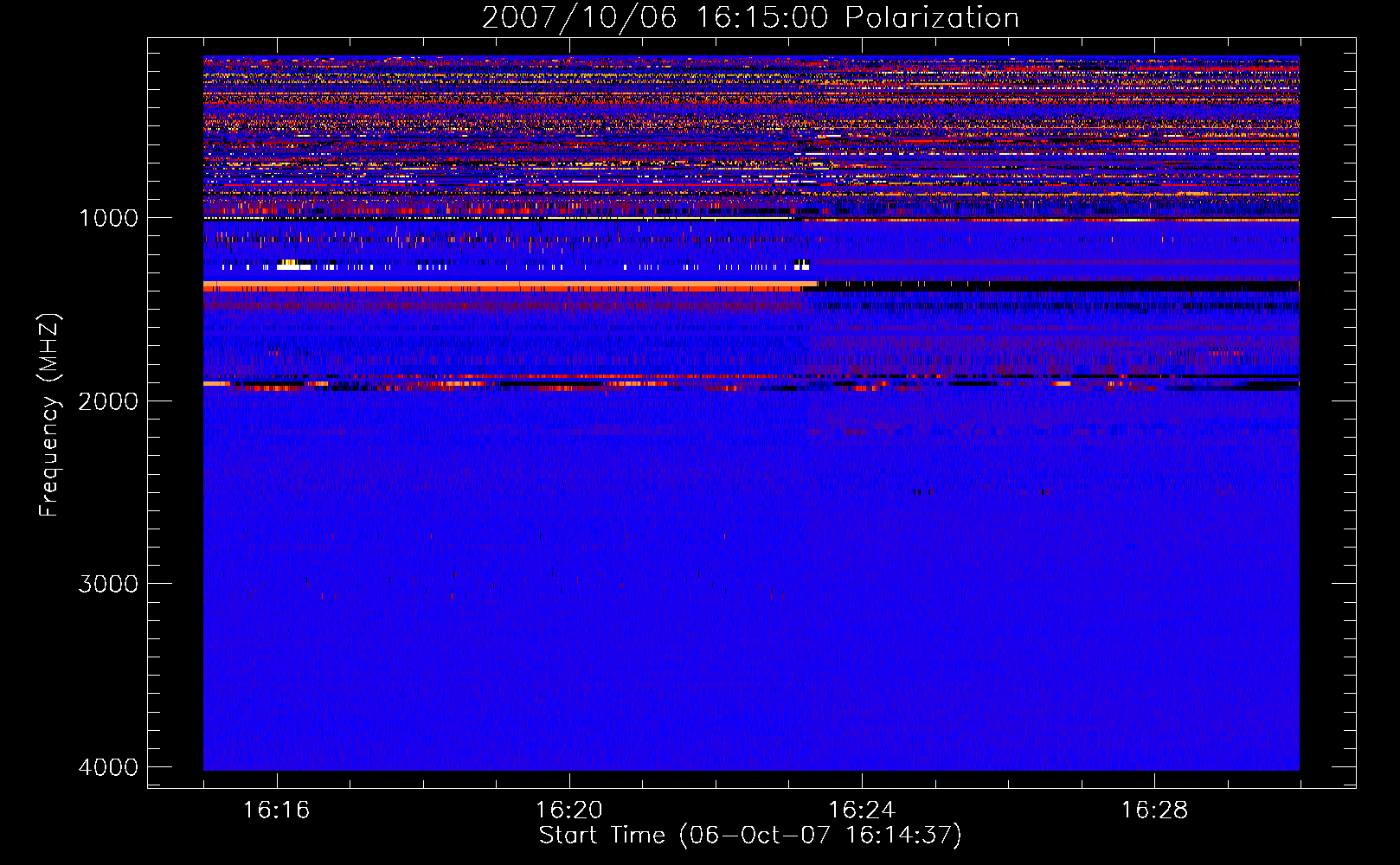Select the plot title '2007/10/06 16:15:00 Polarization'
Viewport: 1400px width, 865px height.
(750, 18)
